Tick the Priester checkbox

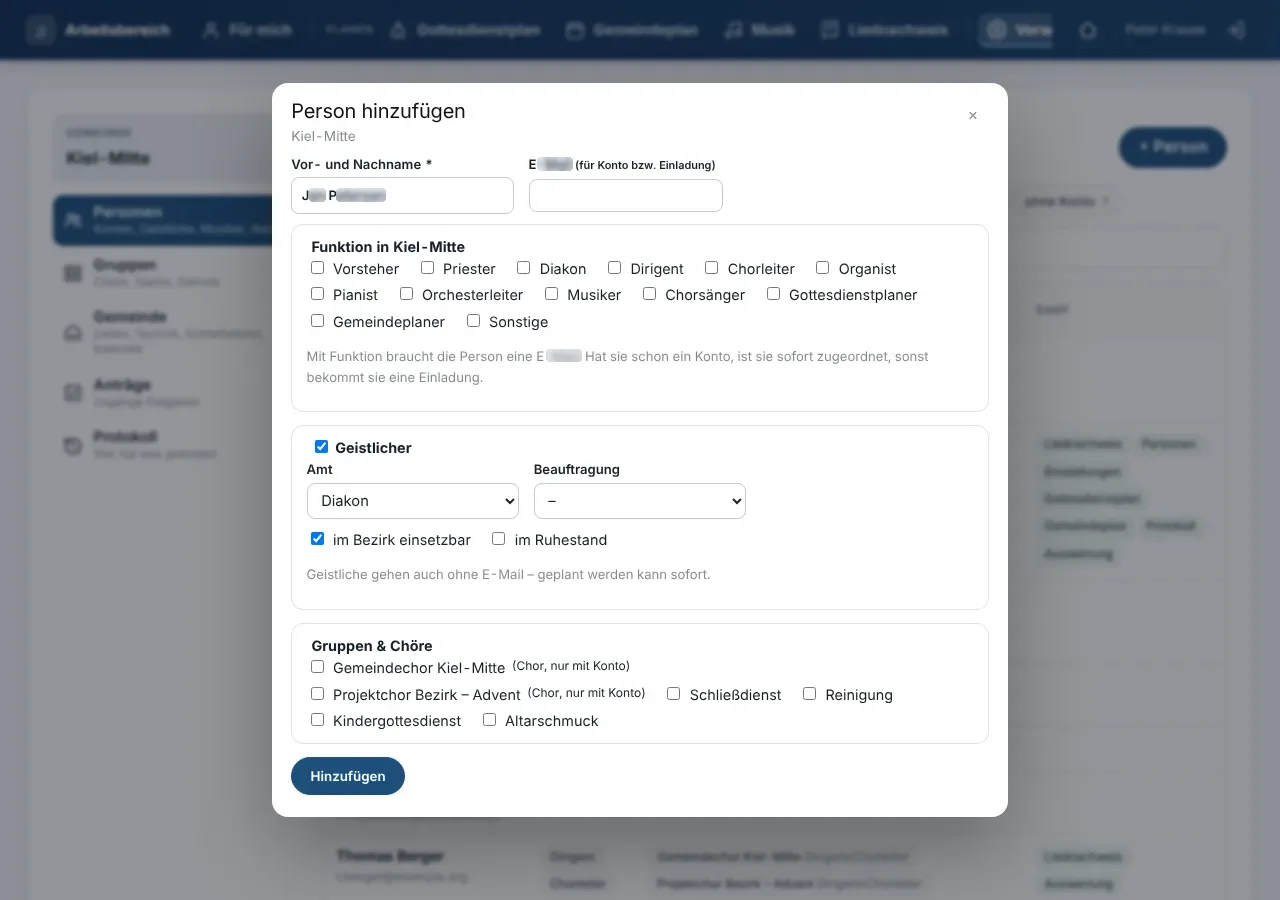(x=427, y=268)
